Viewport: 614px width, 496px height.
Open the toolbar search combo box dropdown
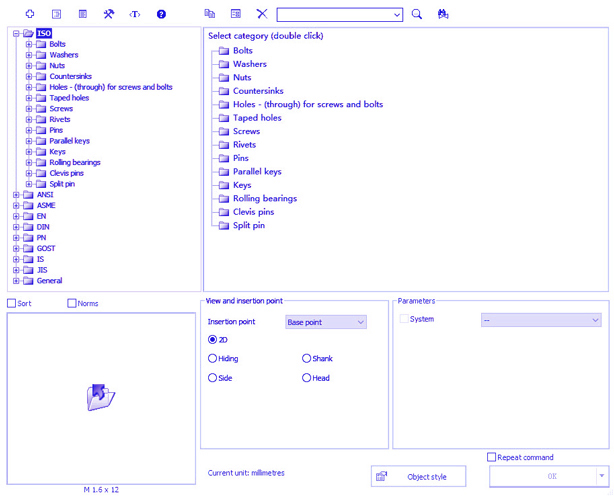click(397, 14)
